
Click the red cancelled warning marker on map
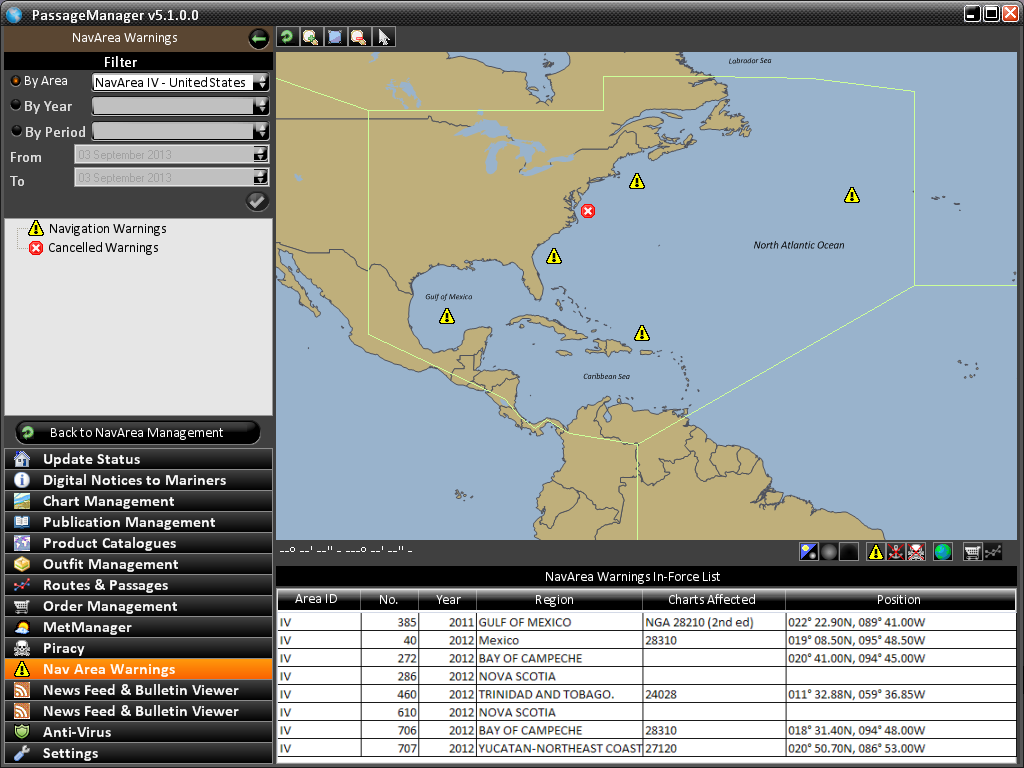pos(588,211)
